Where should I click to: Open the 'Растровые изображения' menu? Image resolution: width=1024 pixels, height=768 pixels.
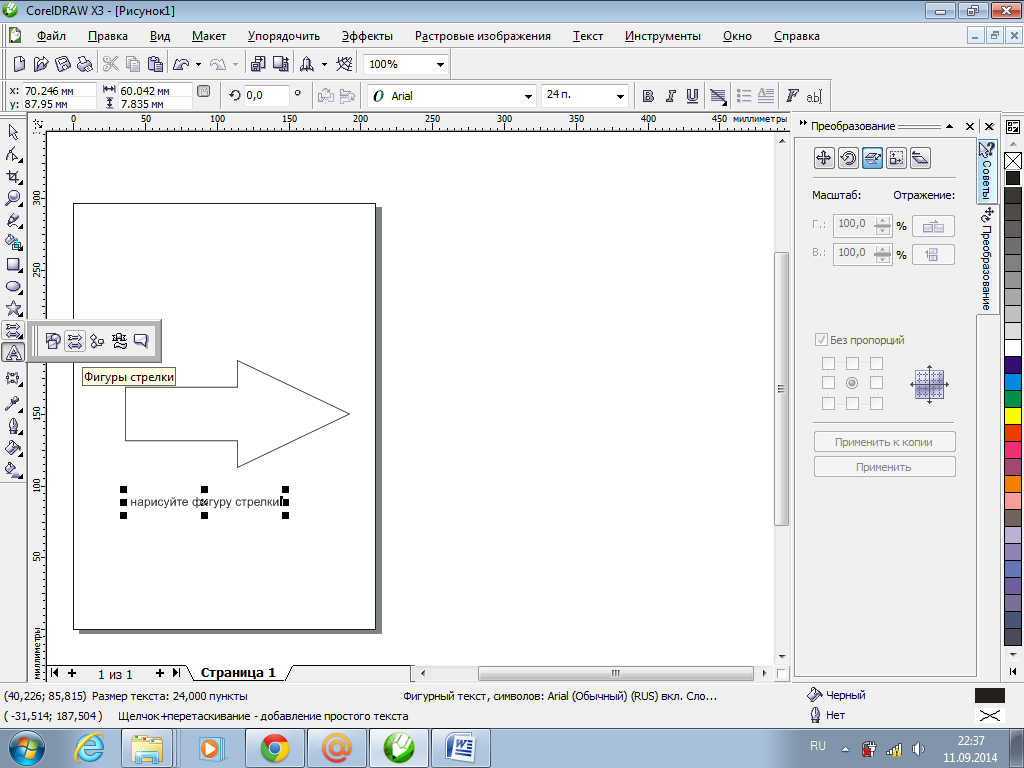[483, 36]
